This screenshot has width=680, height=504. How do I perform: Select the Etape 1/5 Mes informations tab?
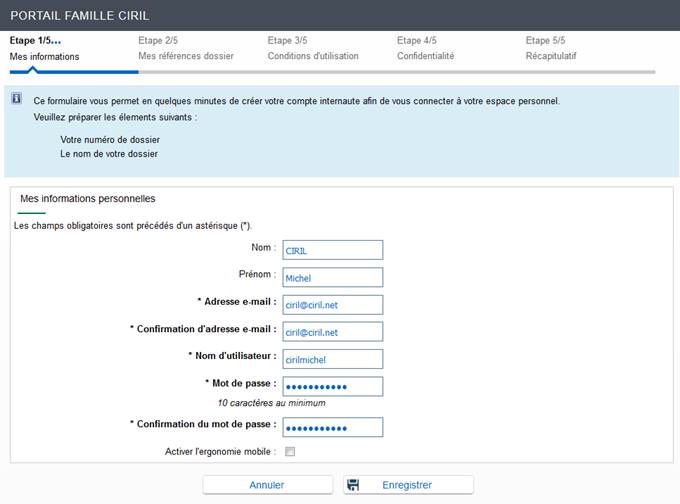point(44,49)
